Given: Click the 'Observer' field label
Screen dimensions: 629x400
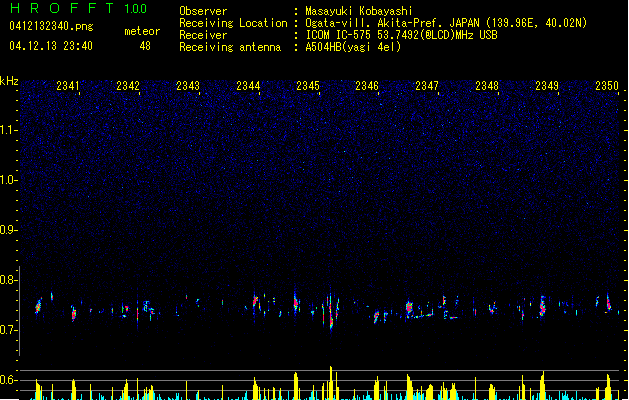Looking at the screenshot, I should coord(203,11).
